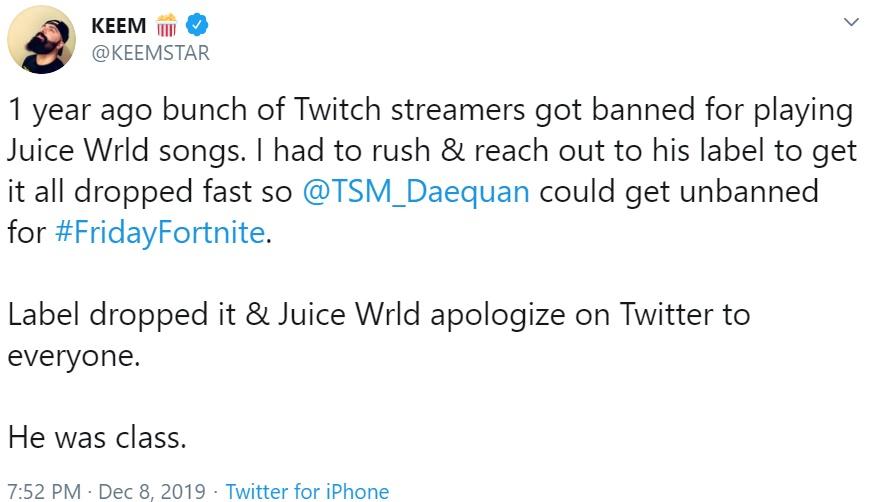
Task: Open the Twitter for iPhone source link
Action: pyautogui.click(x=307, y=491)
